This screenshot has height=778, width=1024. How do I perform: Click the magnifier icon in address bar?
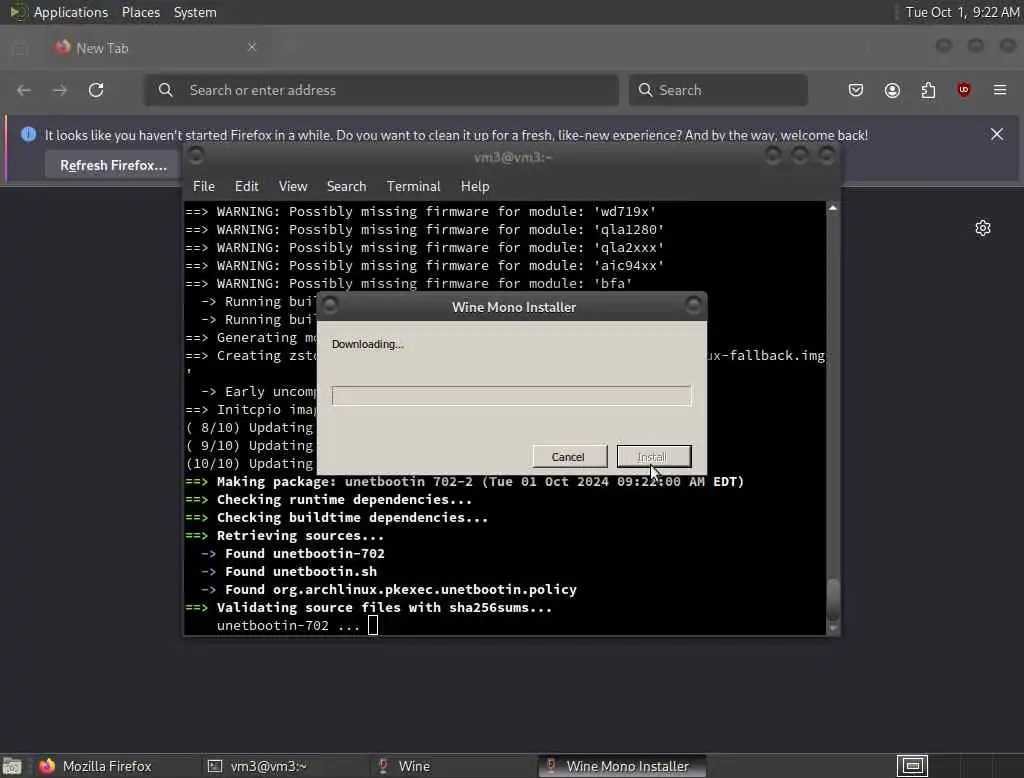pos(165,90)
